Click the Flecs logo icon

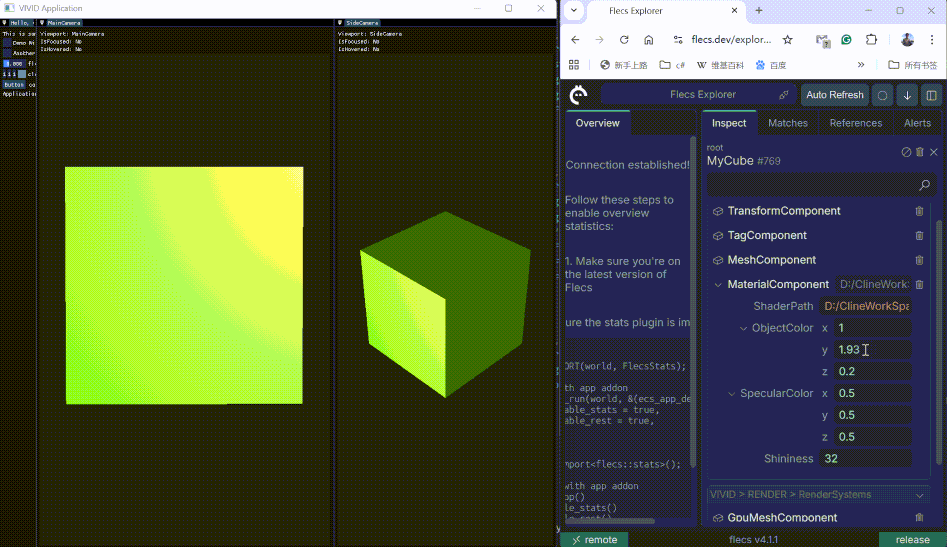[x=579, y=95]
